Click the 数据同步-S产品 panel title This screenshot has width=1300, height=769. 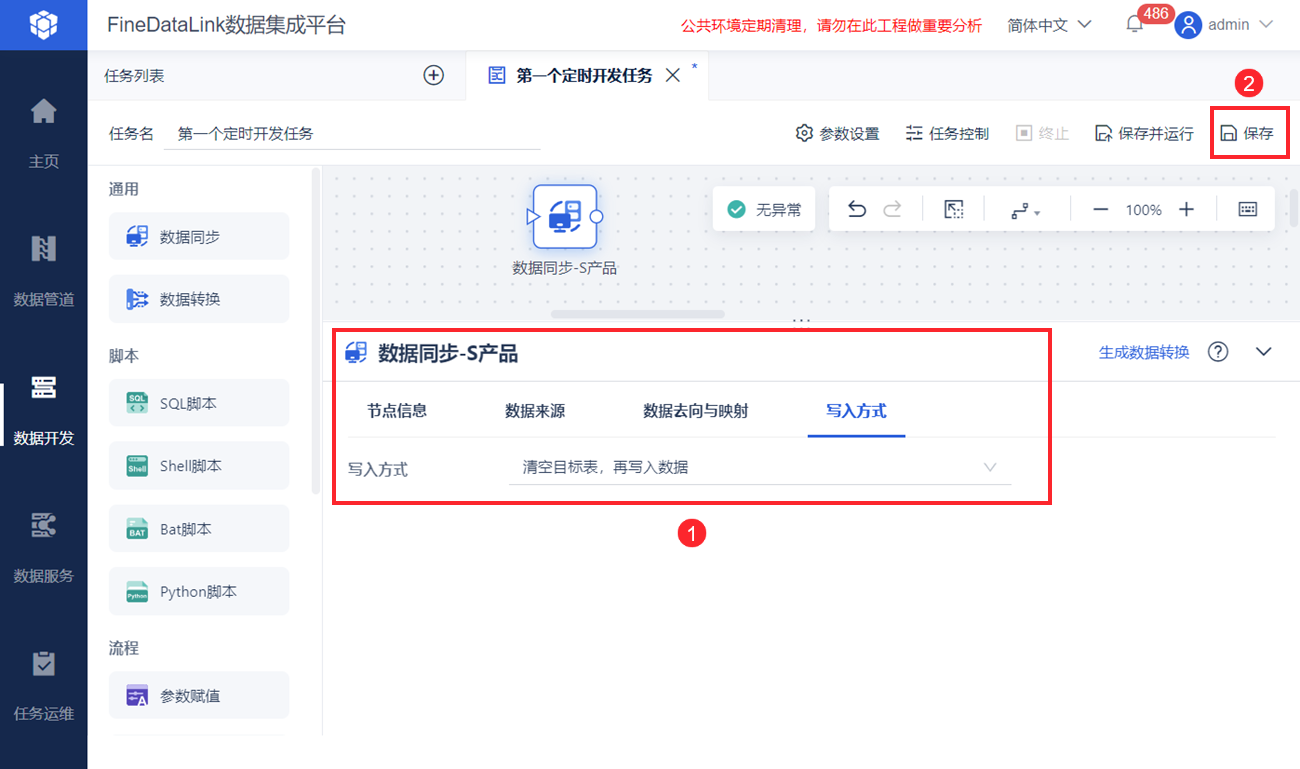coord(448,352)
